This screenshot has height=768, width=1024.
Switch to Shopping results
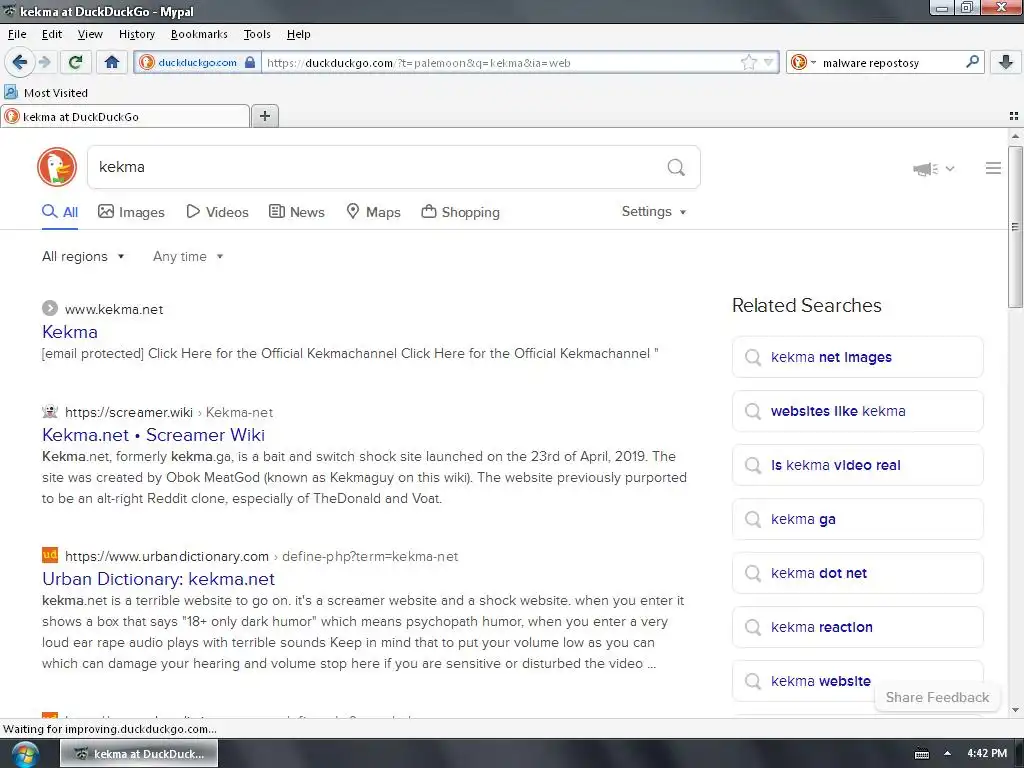[x=460, y=212]
